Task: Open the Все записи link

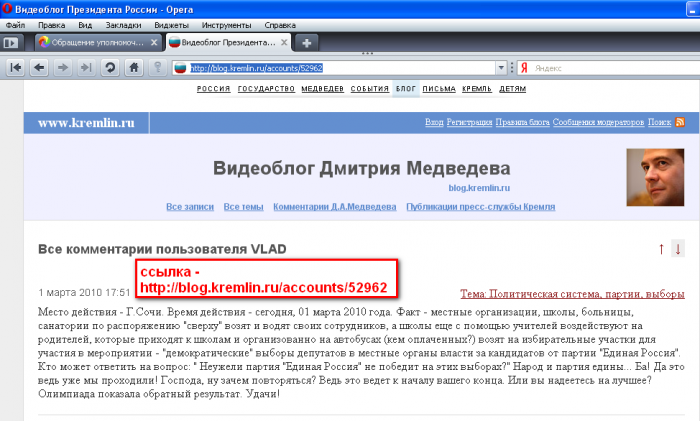Action: coord(190,207)
